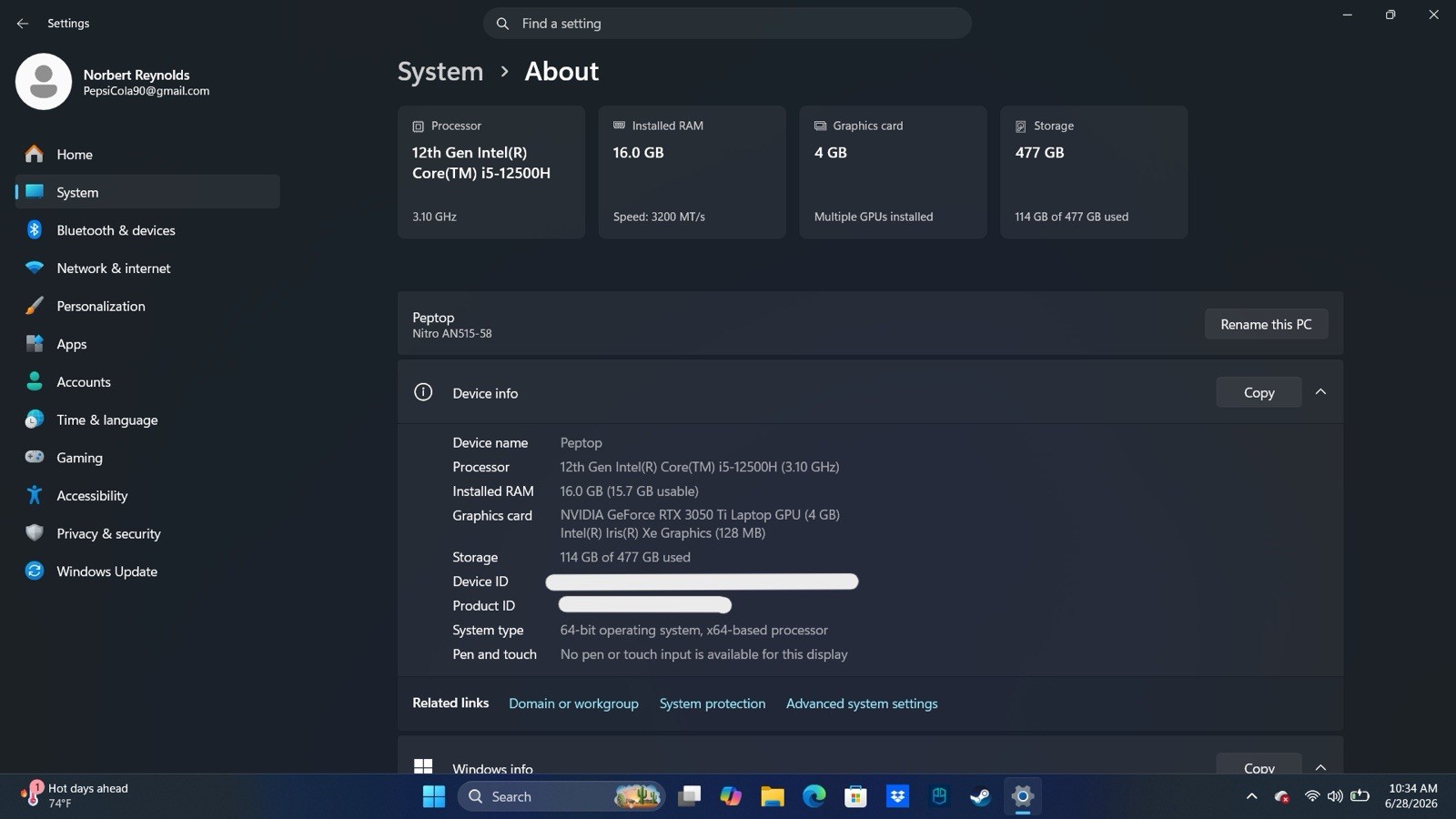The image size is (1456, 819).
Task: Open Personalization settings
Action: 147,306
